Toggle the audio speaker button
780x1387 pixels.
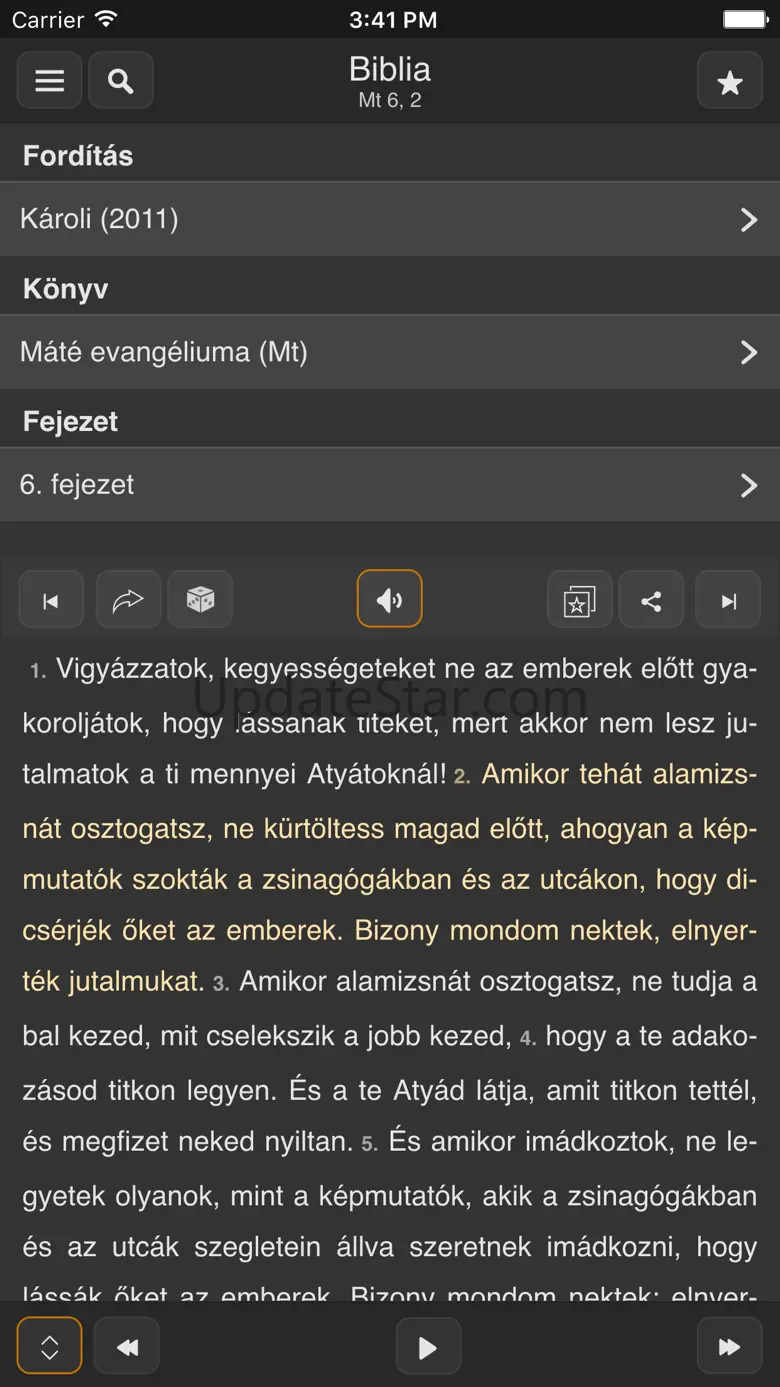coord(389,599)
